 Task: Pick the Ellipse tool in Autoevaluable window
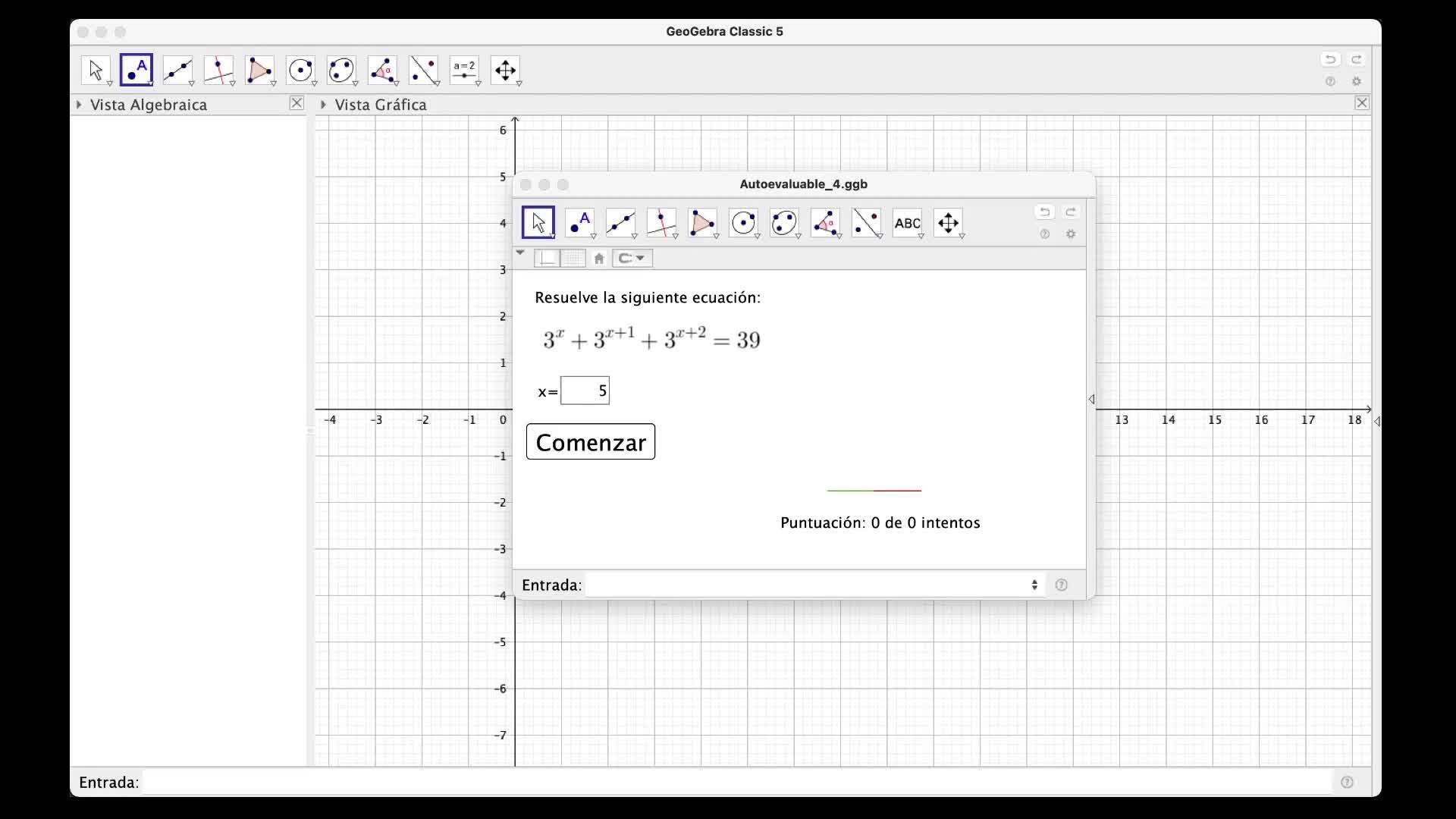coord(784,223)
